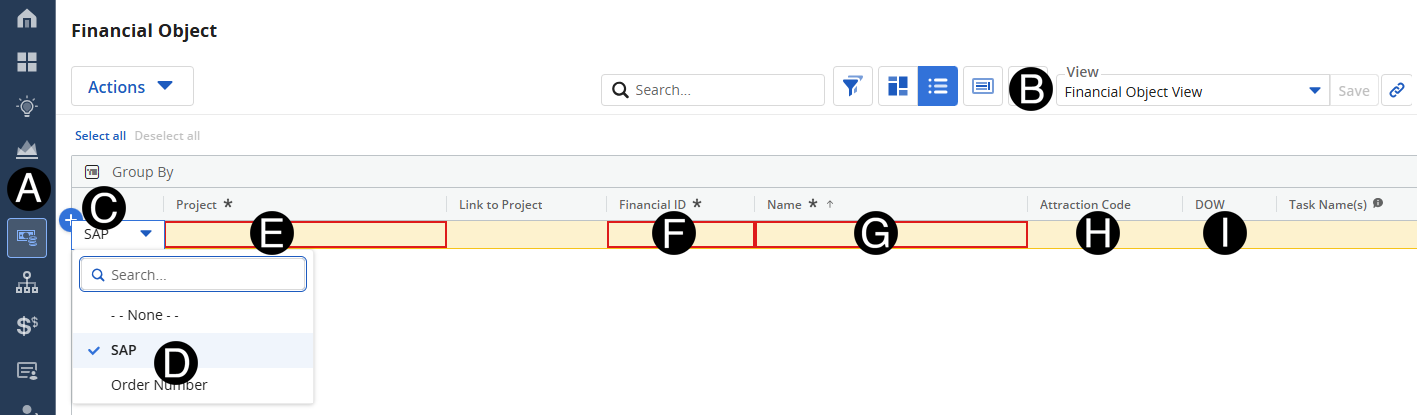Click the 'Select all' link
This screenshot has height=415, width=1417.
coord(100,136)
